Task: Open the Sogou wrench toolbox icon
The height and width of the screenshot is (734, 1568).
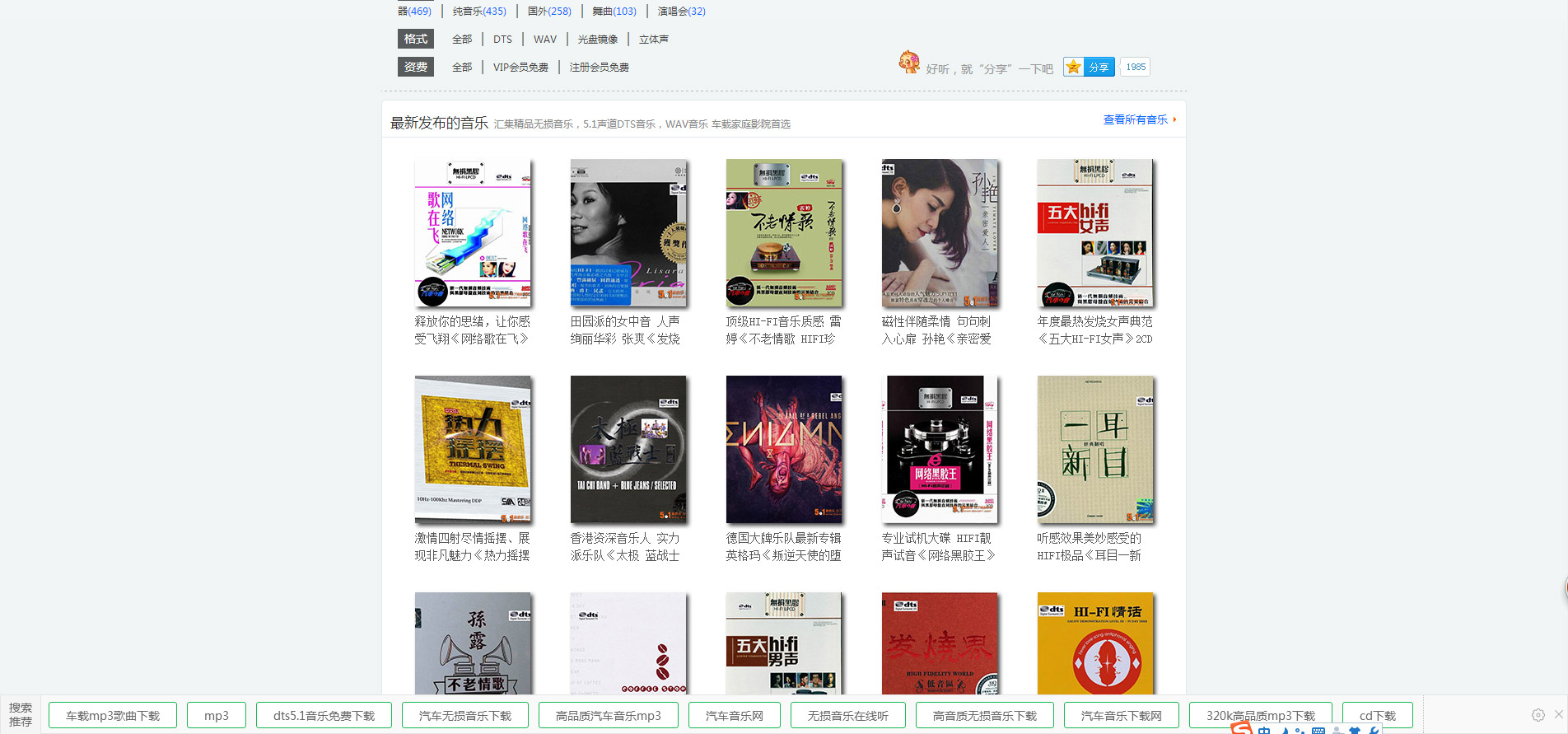Action: coord(1374,731)
